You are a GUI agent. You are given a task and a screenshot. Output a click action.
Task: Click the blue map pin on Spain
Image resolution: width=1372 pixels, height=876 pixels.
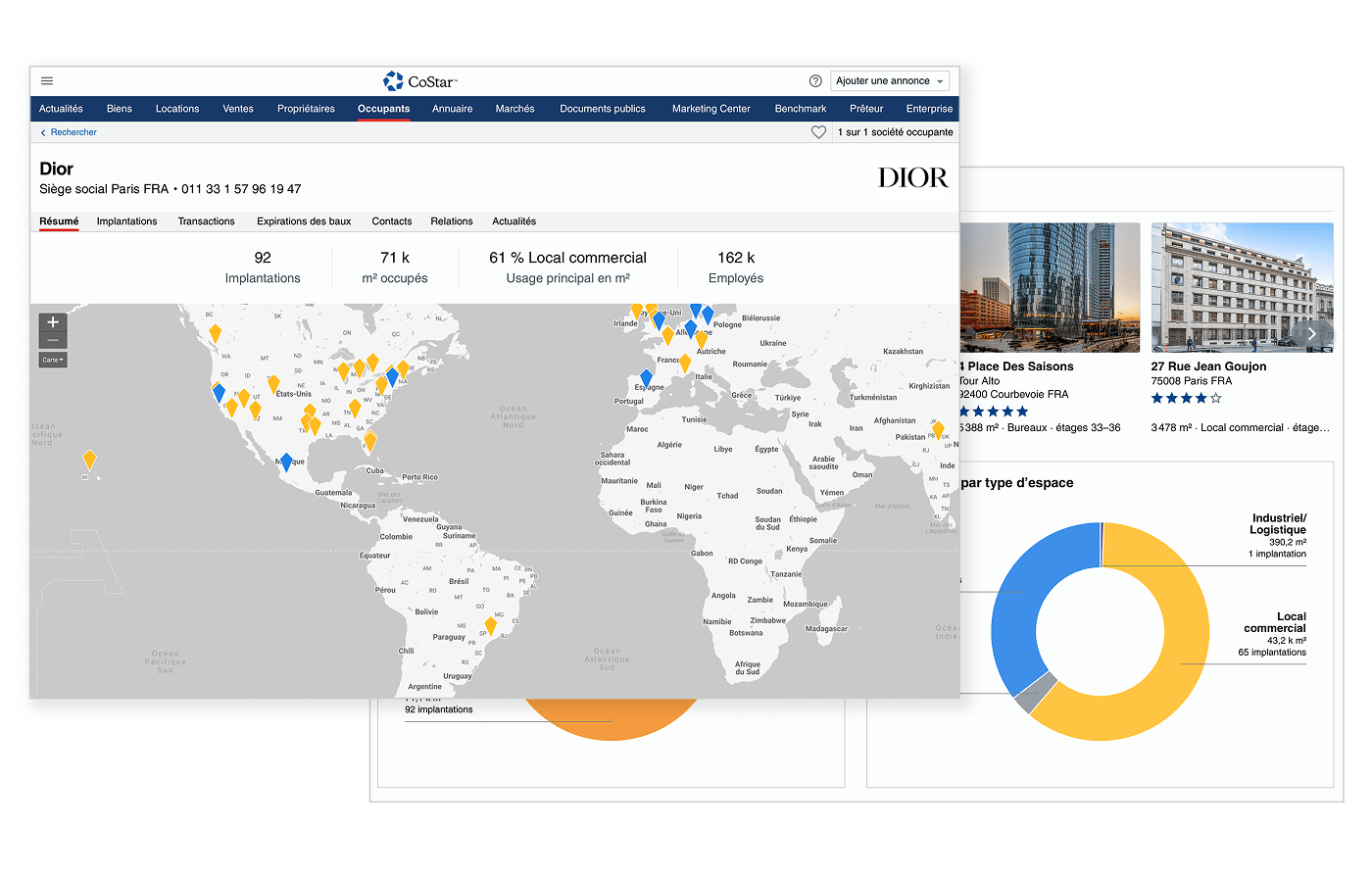click(x=646, y=378)
